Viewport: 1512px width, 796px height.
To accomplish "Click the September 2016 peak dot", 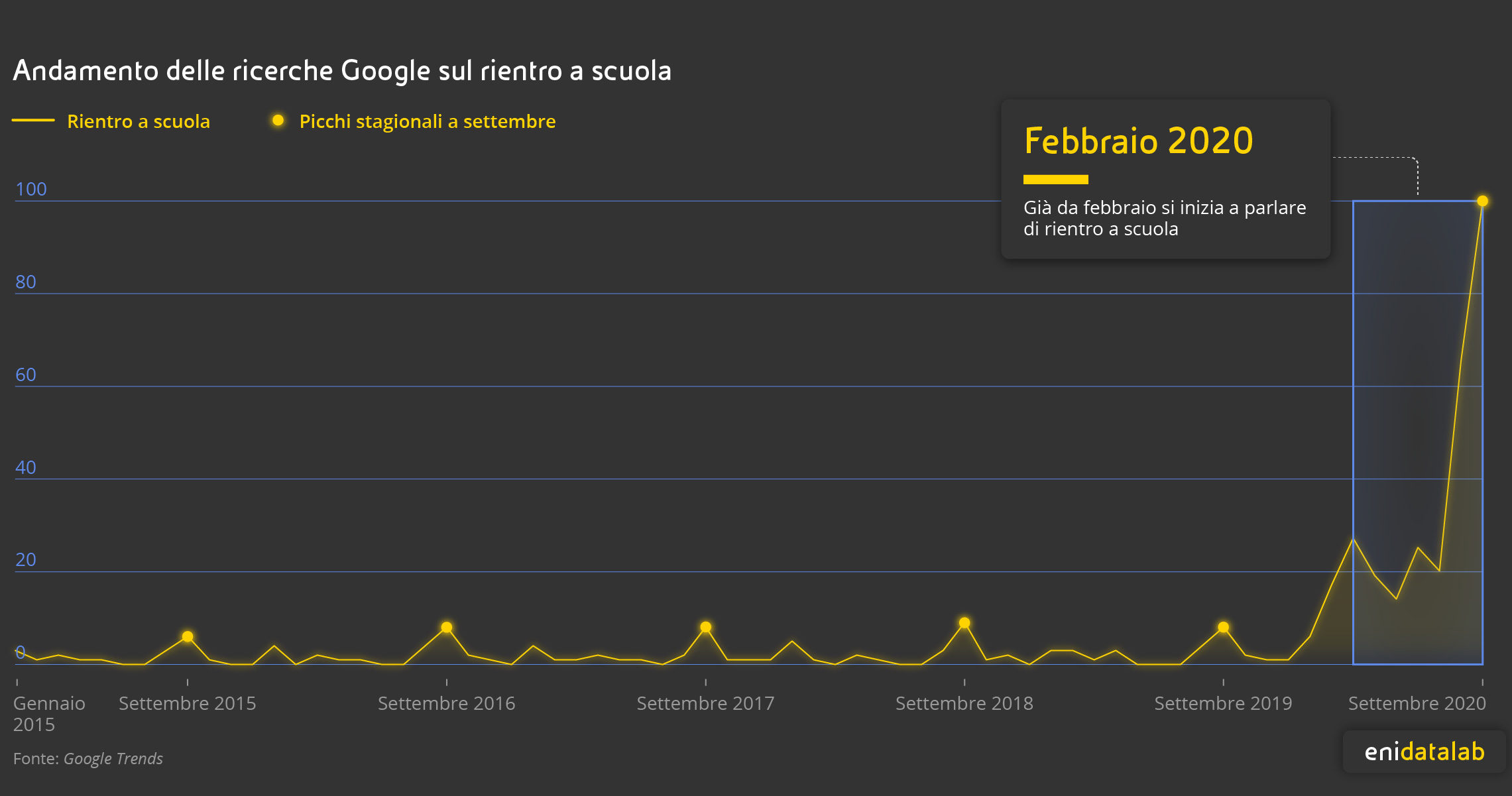I will (x=447, y=627).
